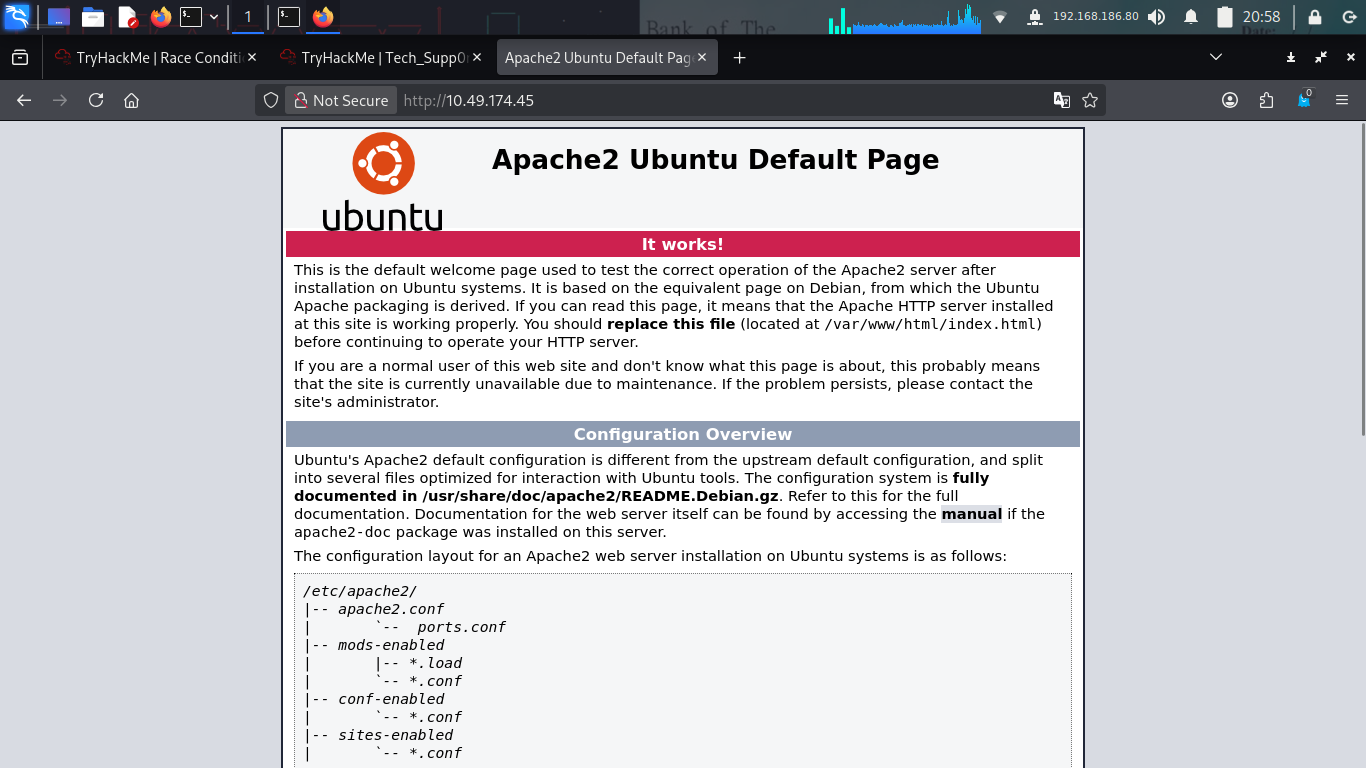This screenshot has width=1366, height=768.
Task: Click the tracking protection shield icon
Action: [270, 100]
